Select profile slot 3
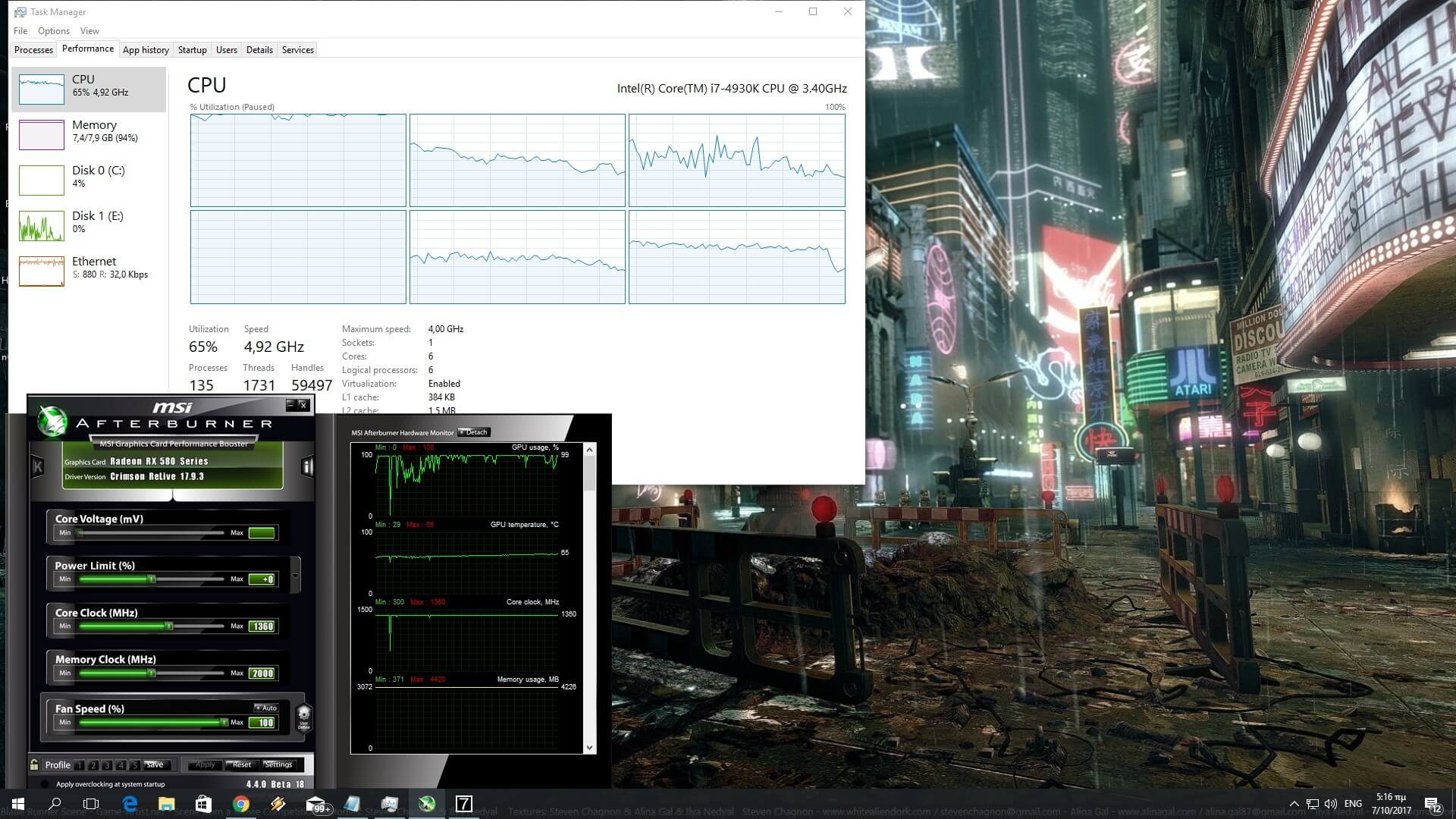This screenshot has height=819, width=1456. click(107, 765)
